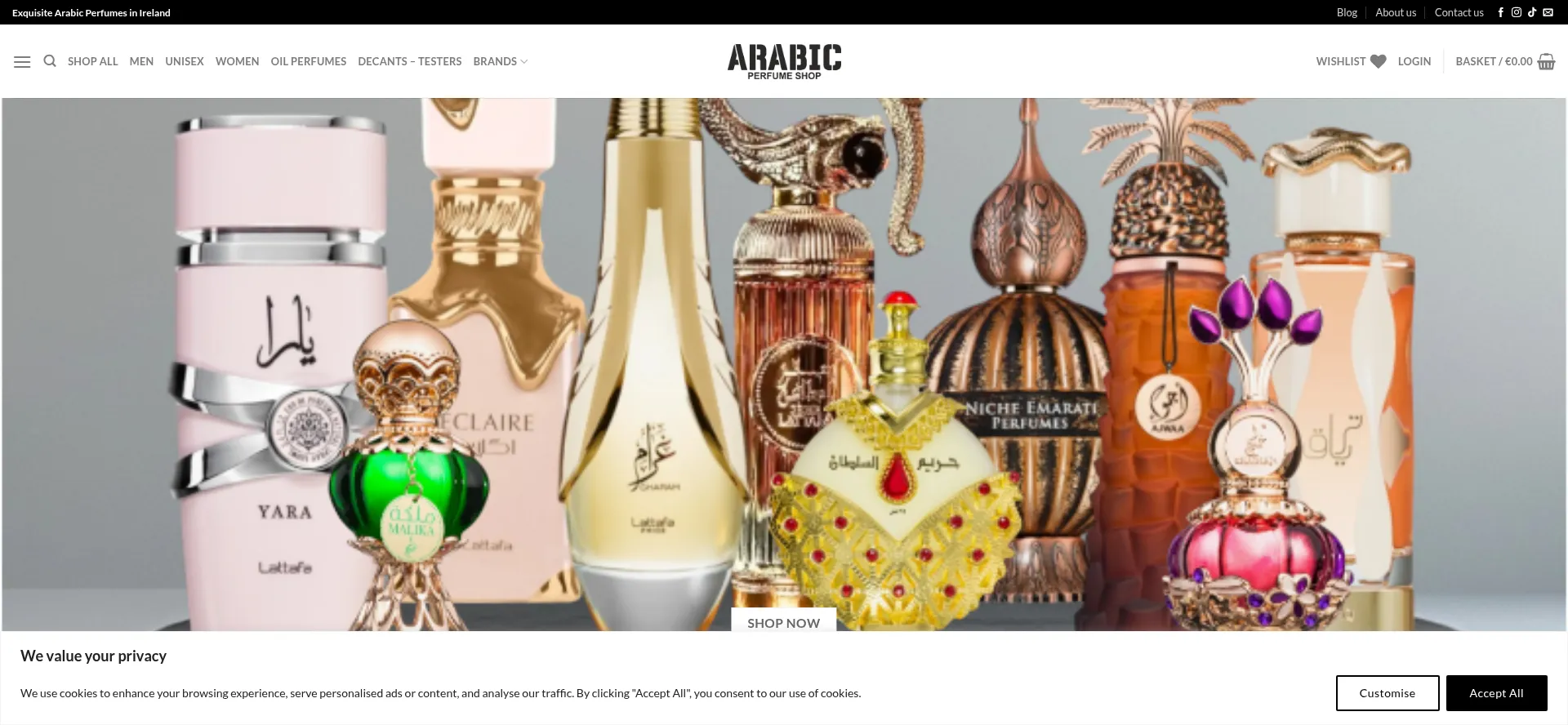Click the wishlist heart icon

point(1378,61)
